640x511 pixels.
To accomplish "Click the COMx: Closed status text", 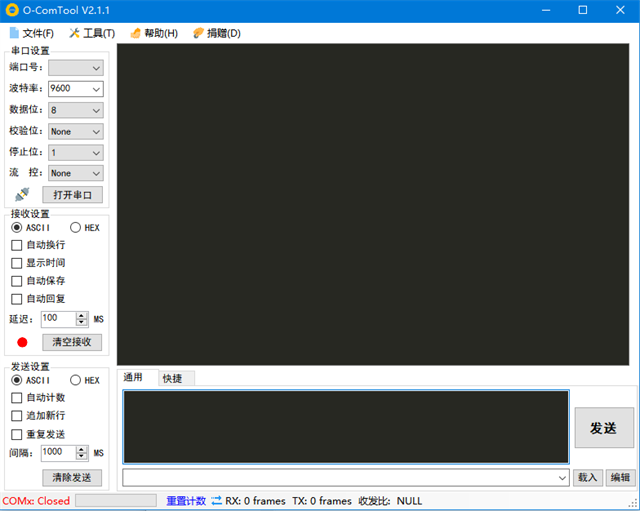I will tap(36, 500).
